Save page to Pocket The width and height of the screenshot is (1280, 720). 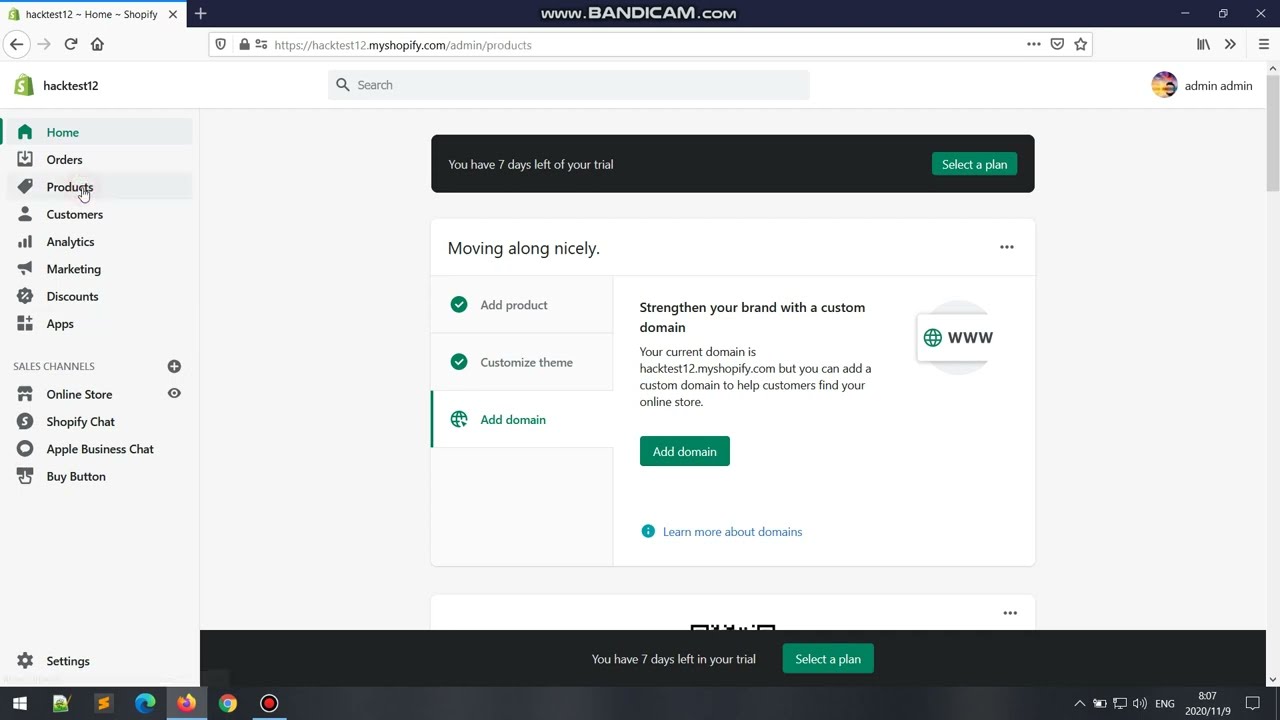1057,44
